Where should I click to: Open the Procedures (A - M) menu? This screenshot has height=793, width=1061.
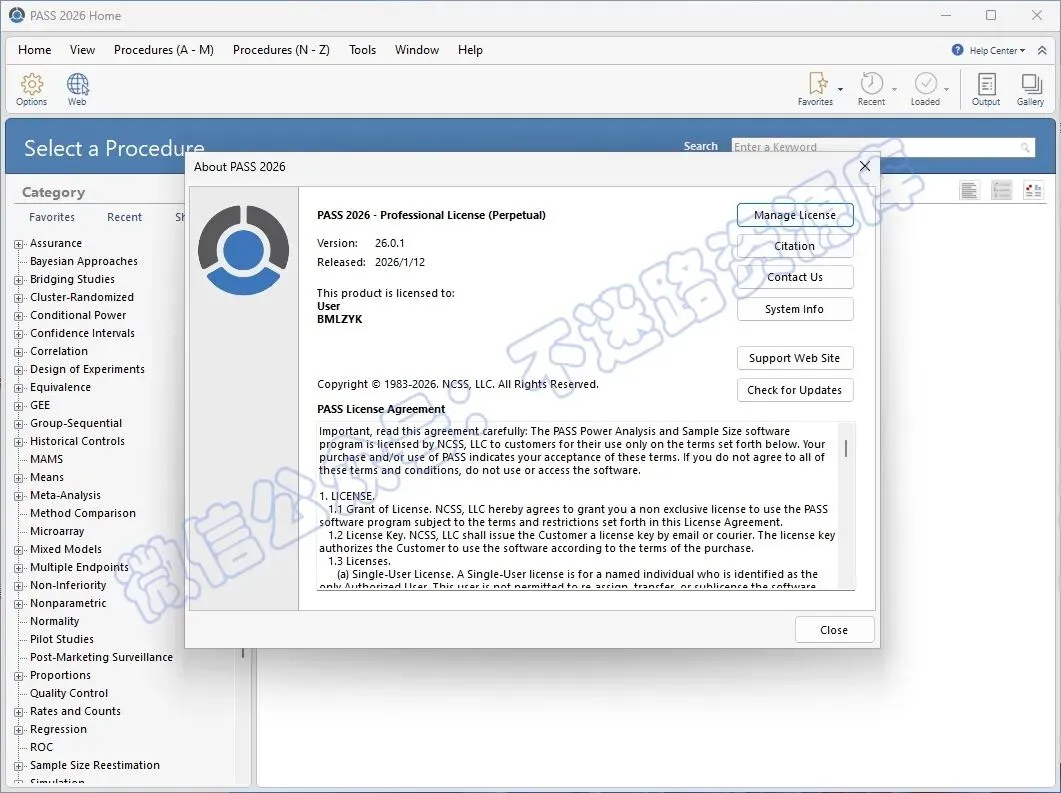click(164, 50)
